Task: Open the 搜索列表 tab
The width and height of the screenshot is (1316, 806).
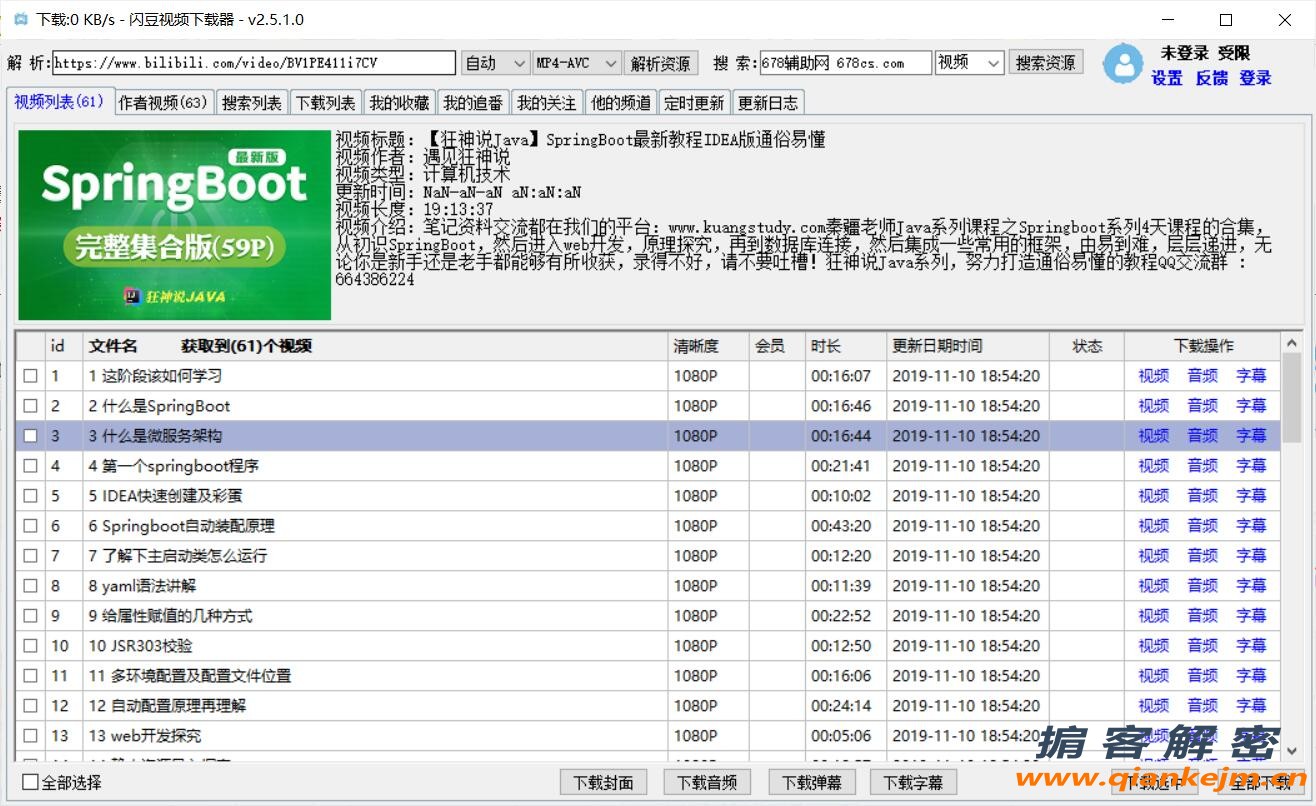Action: [x=252, y=103]
